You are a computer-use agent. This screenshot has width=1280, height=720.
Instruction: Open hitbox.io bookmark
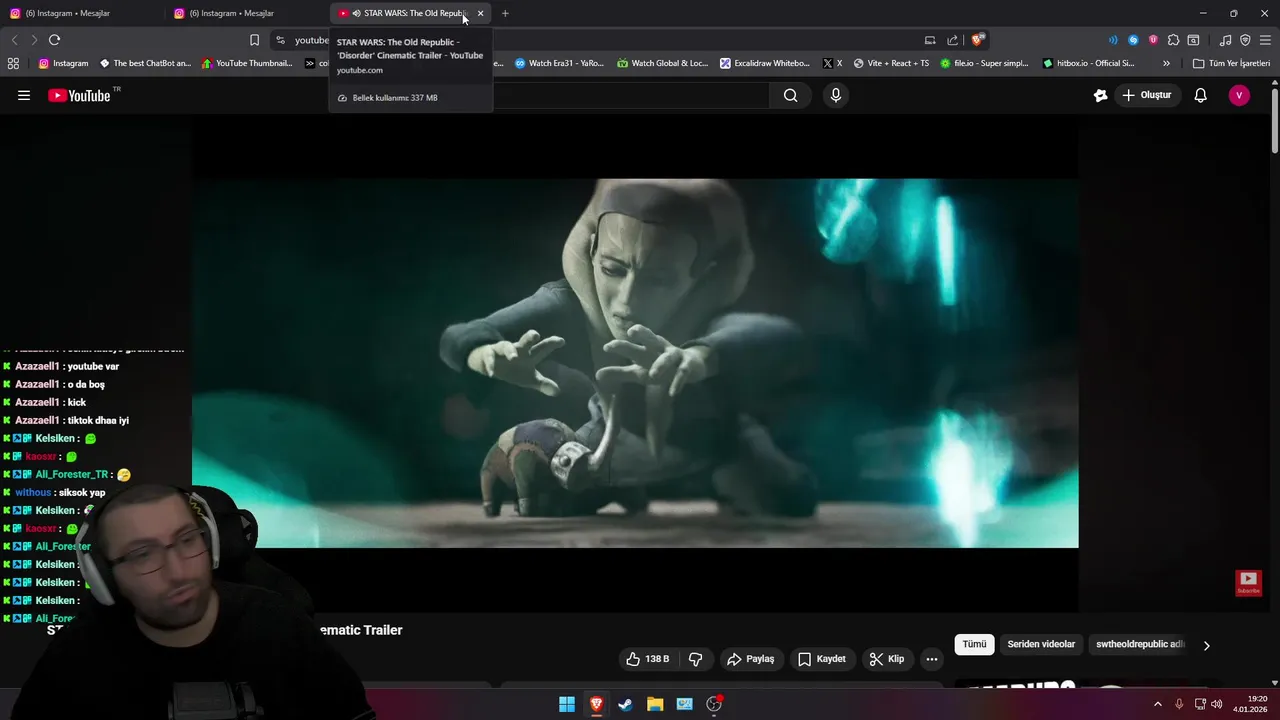coord(1088,63)
